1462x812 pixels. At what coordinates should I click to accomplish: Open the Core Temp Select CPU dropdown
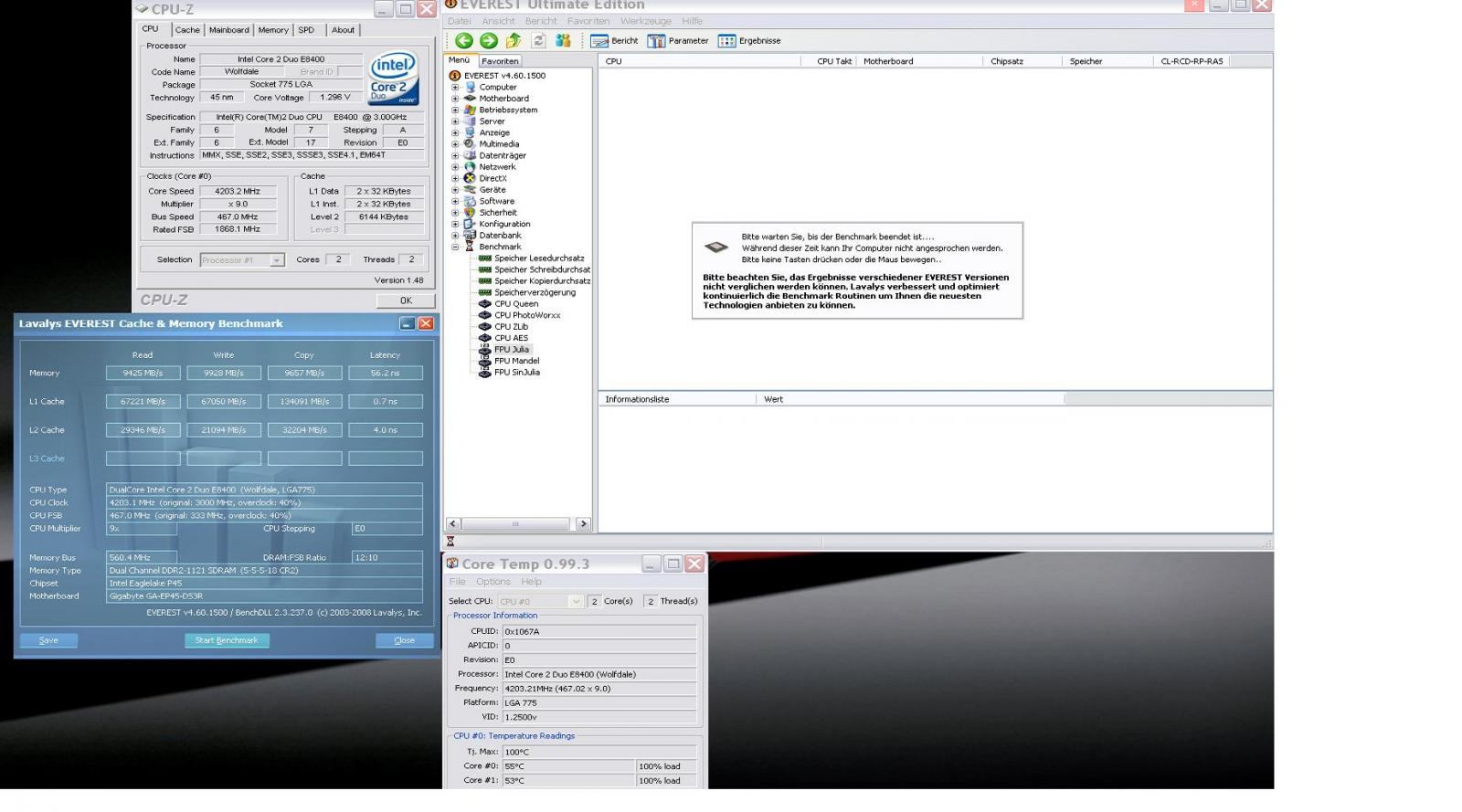[x=576, y=601]
